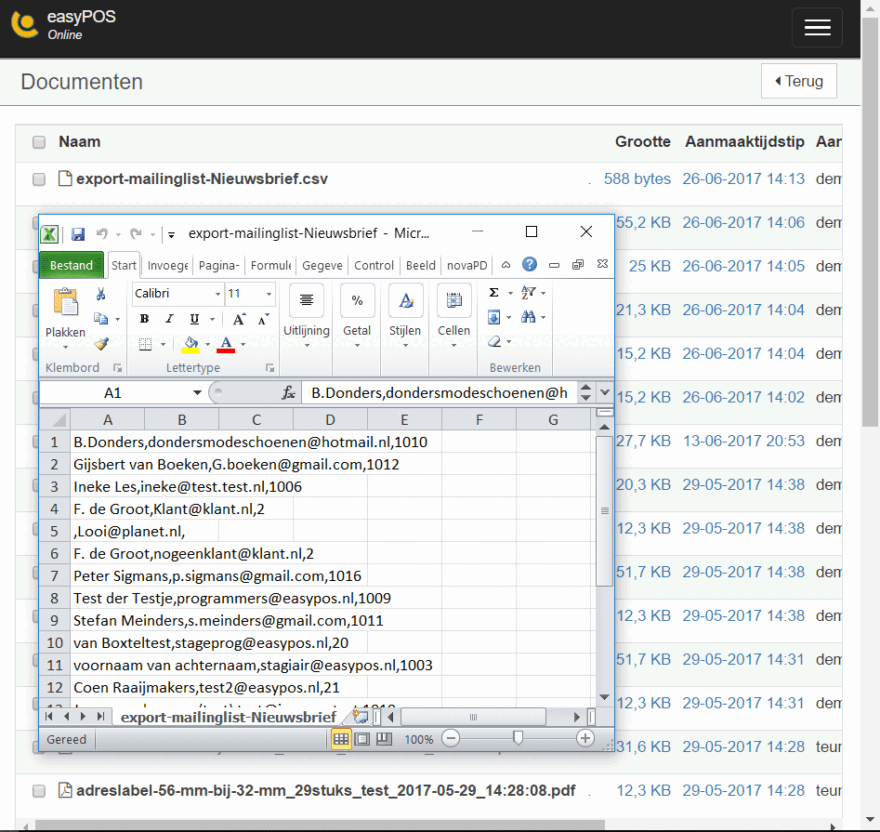Open the underline style dropdown arrow

[212, 319]
